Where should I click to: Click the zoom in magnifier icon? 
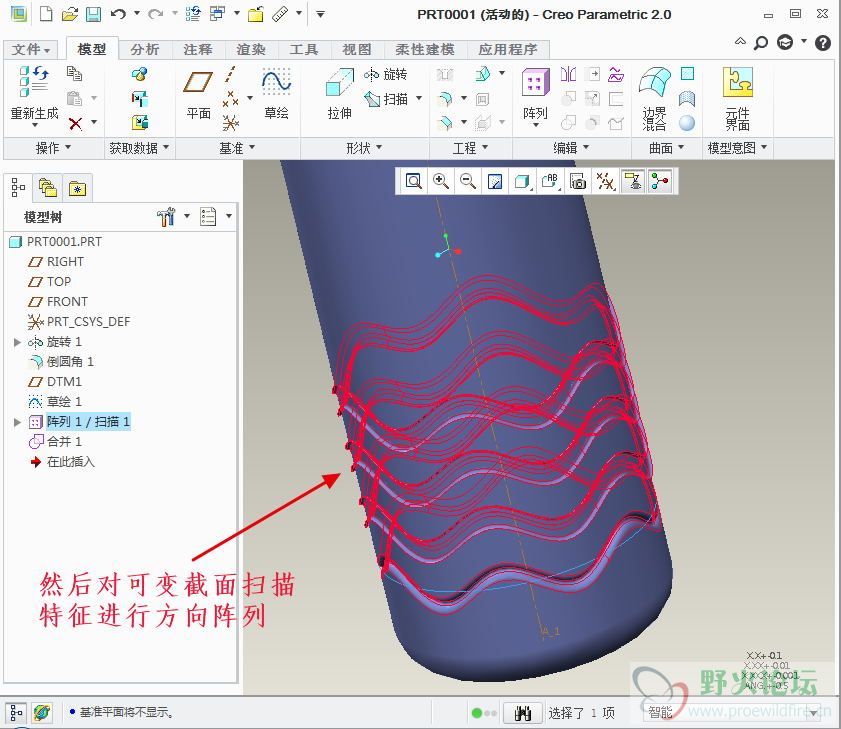click(440, 181)
